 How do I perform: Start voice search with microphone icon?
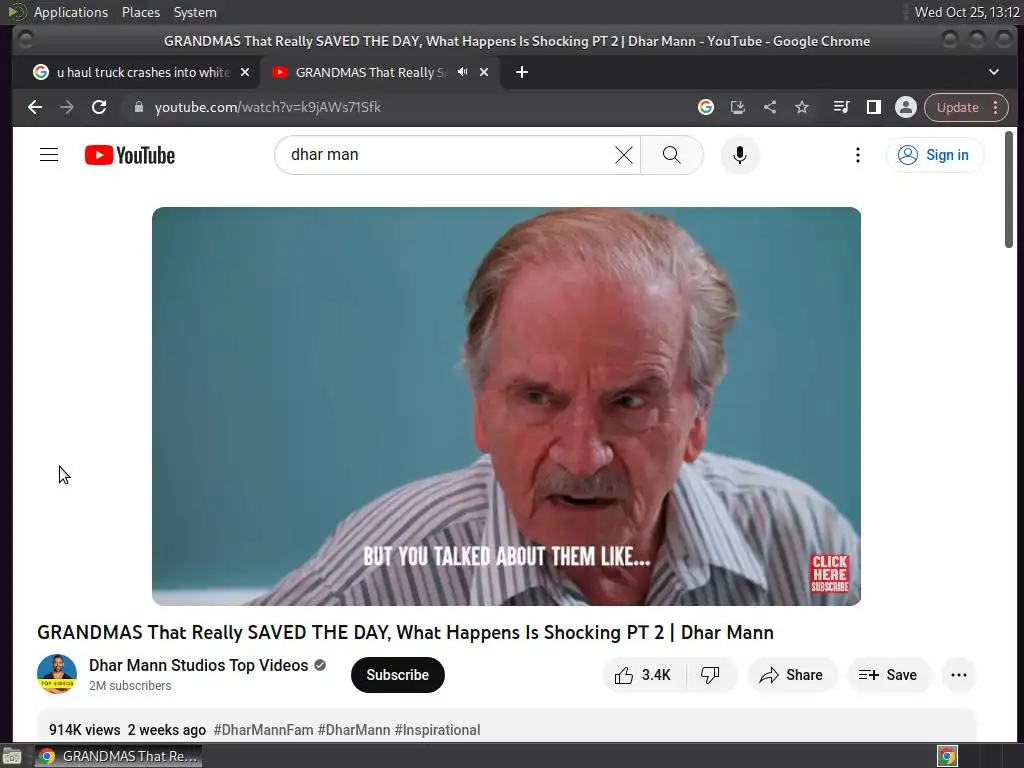pyautogui.click(x=739, y=155)
